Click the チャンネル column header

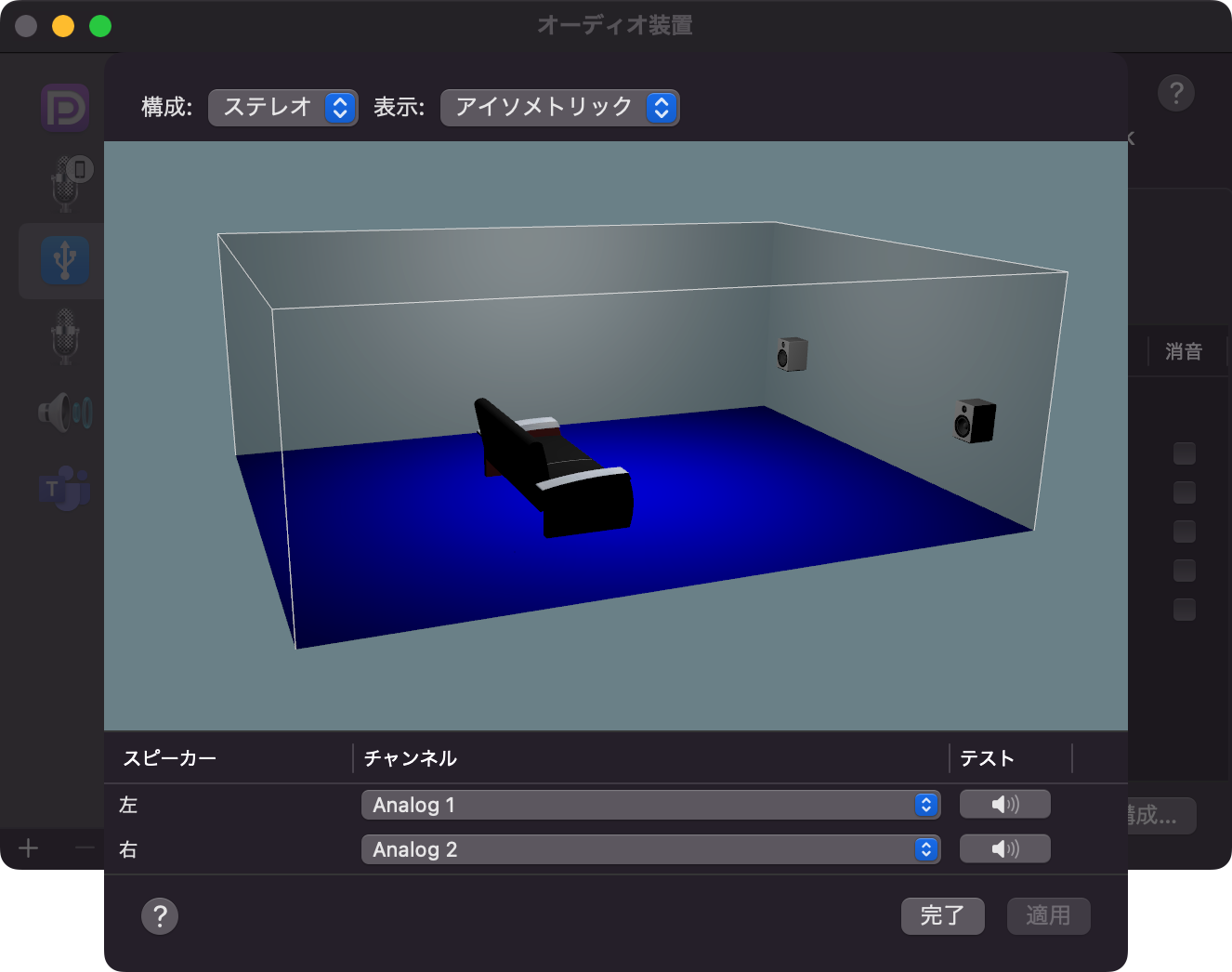[411, 758]
